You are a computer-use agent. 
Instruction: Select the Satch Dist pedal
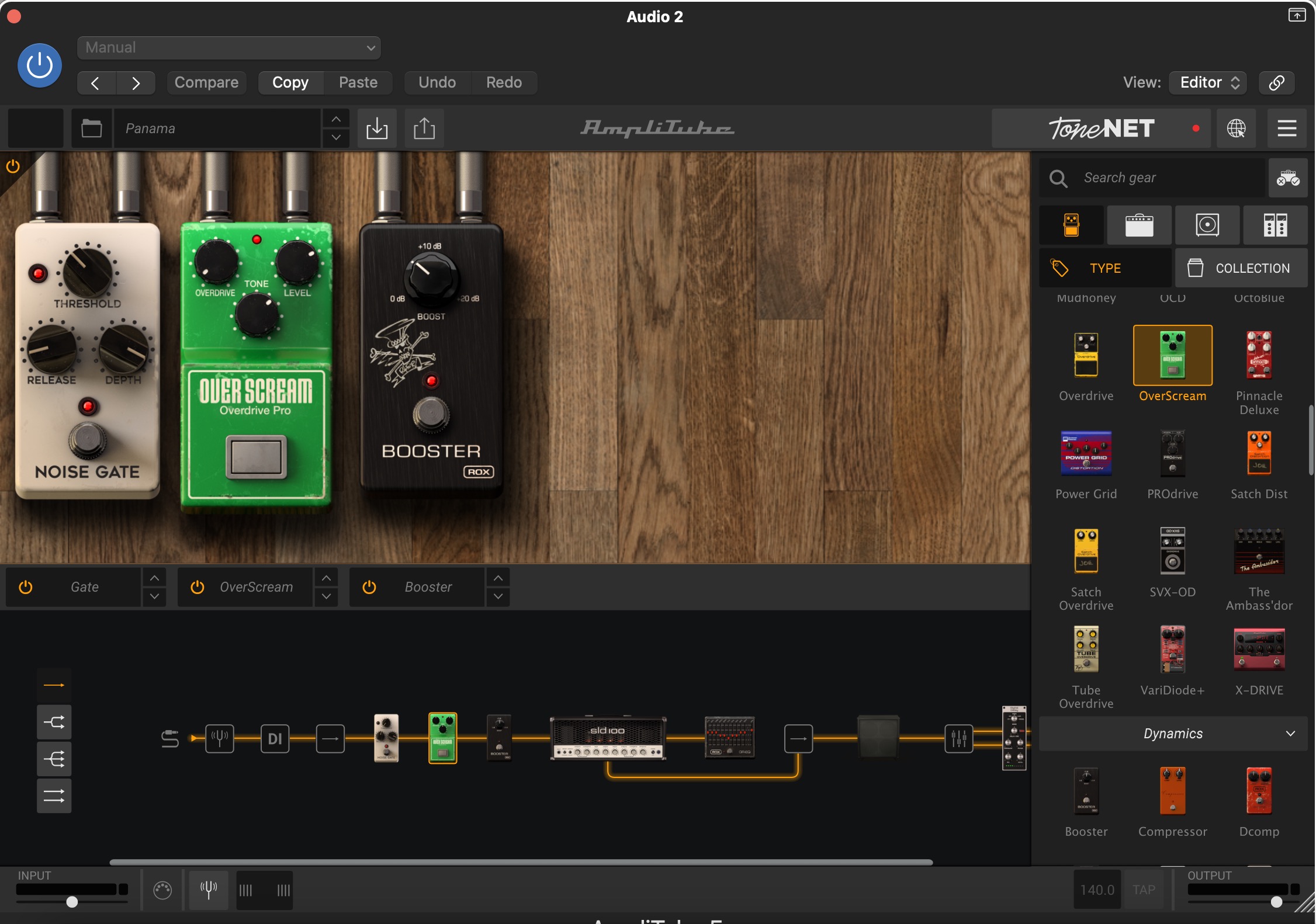coord(1259,453)
